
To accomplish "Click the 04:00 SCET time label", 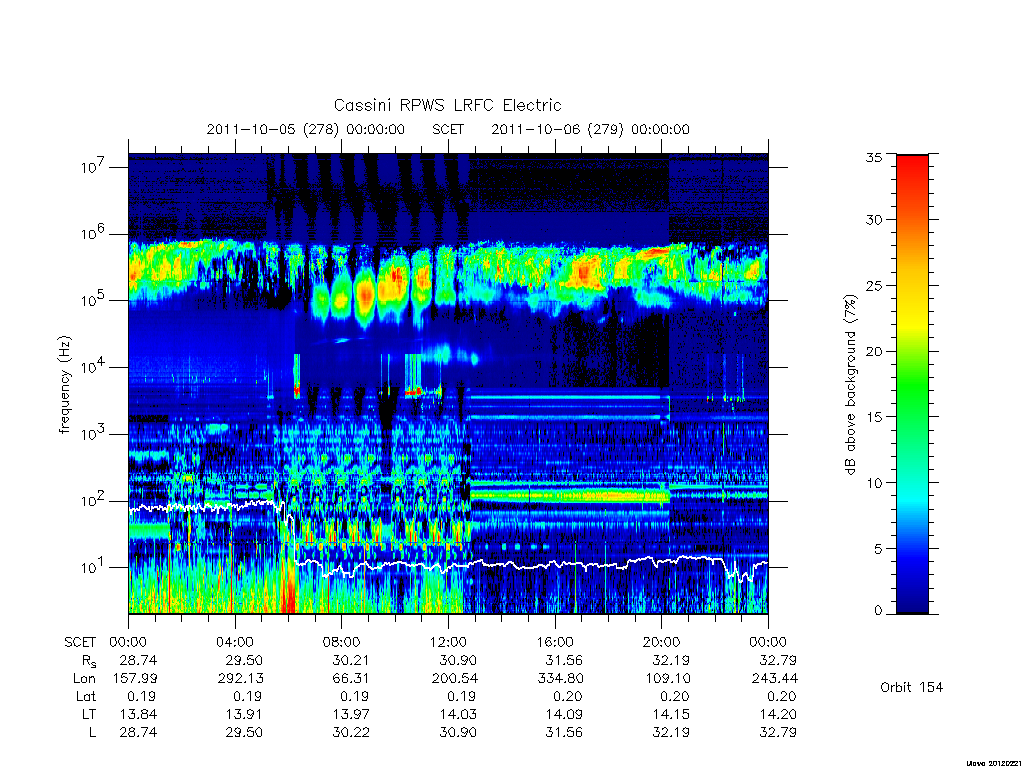I will tap(235, 642).
